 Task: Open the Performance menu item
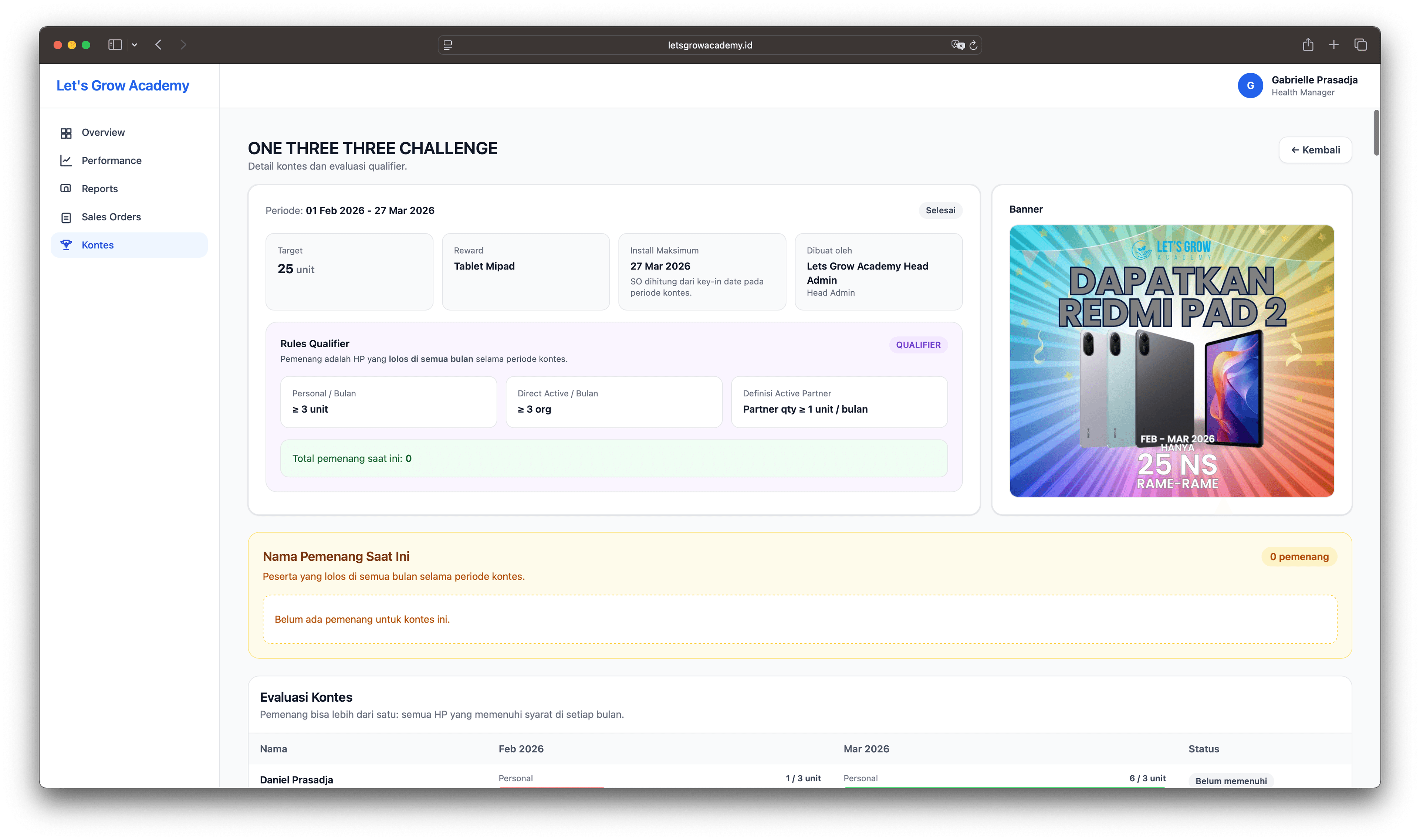click(129, 161)
